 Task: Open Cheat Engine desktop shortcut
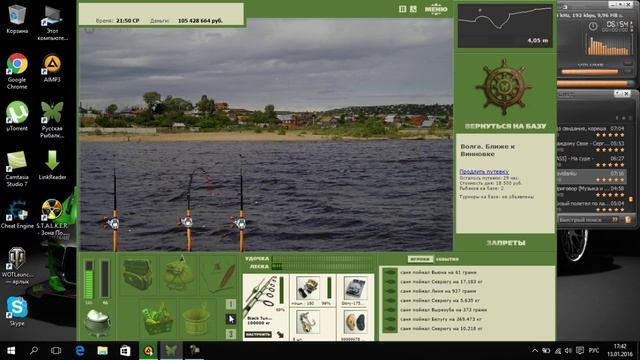pyautogui.click(x=17, y=214)
